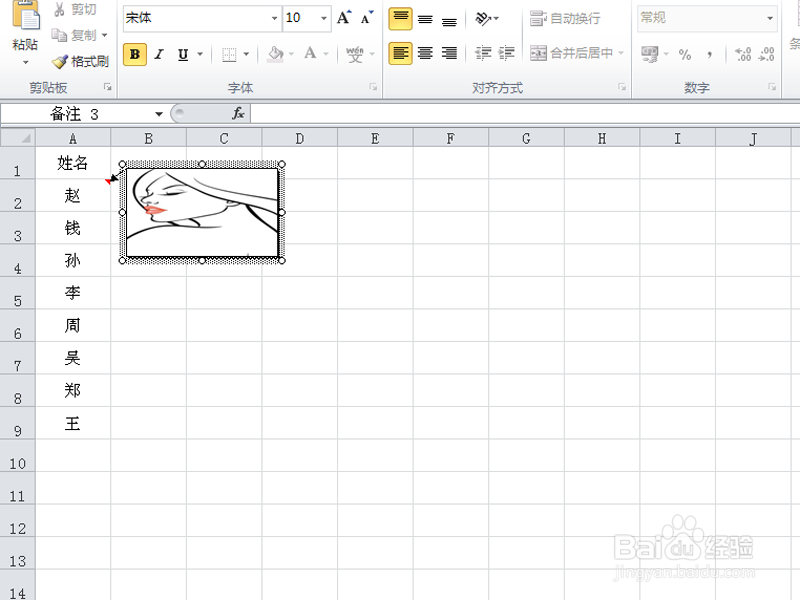Activate the Format Painter (格式刷)
This screenshot has height=600, width=800.
80,61
